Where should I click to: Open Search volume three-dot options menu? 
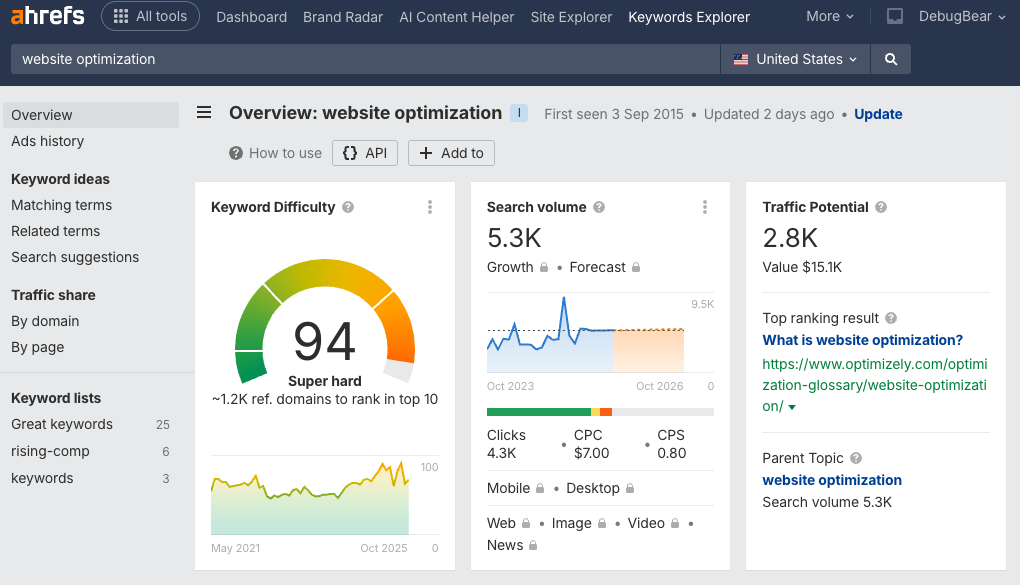pyautogui.click(x=705, y=207)
